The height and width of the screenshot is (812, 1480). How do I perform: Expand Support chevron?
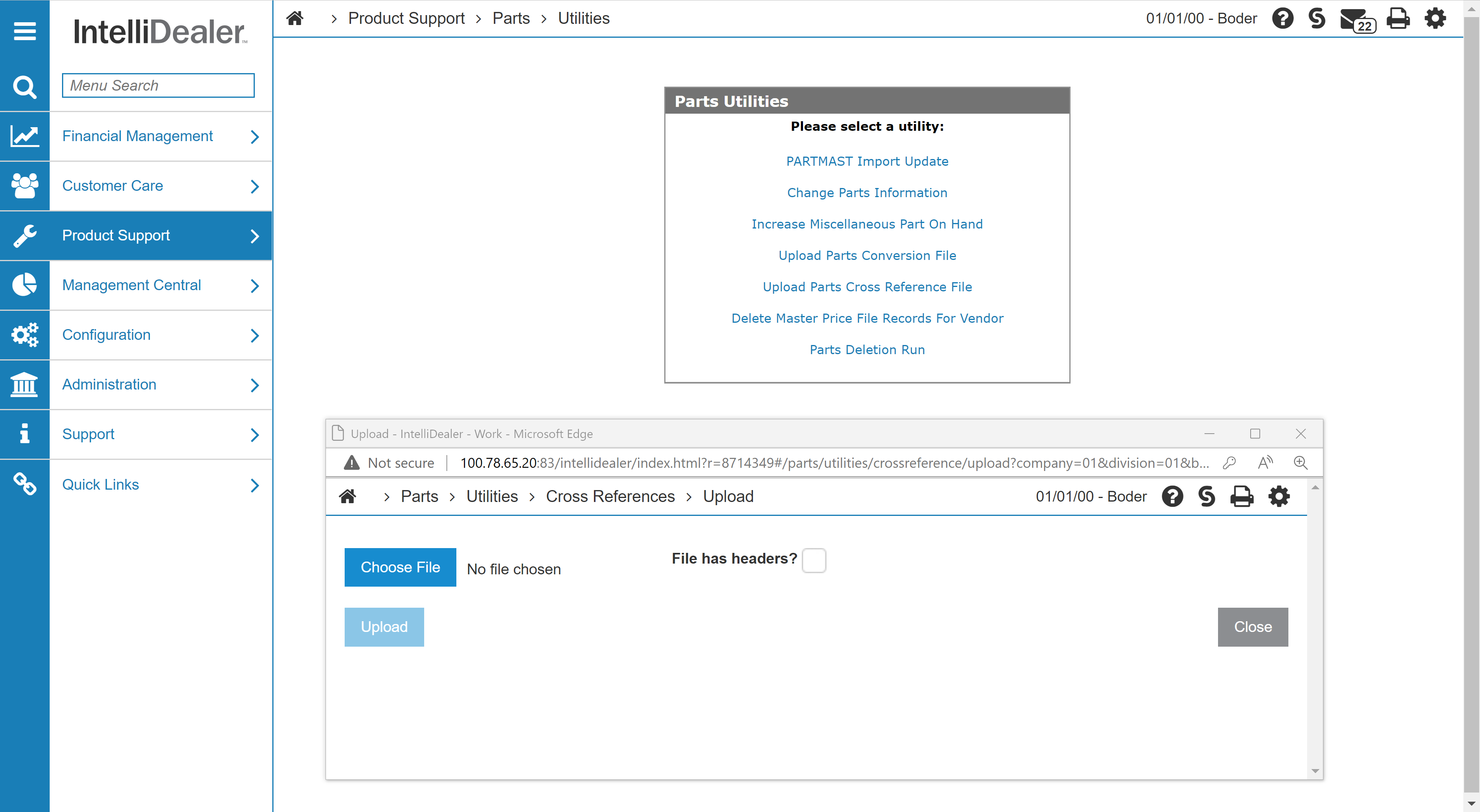(x=255, y=435)
